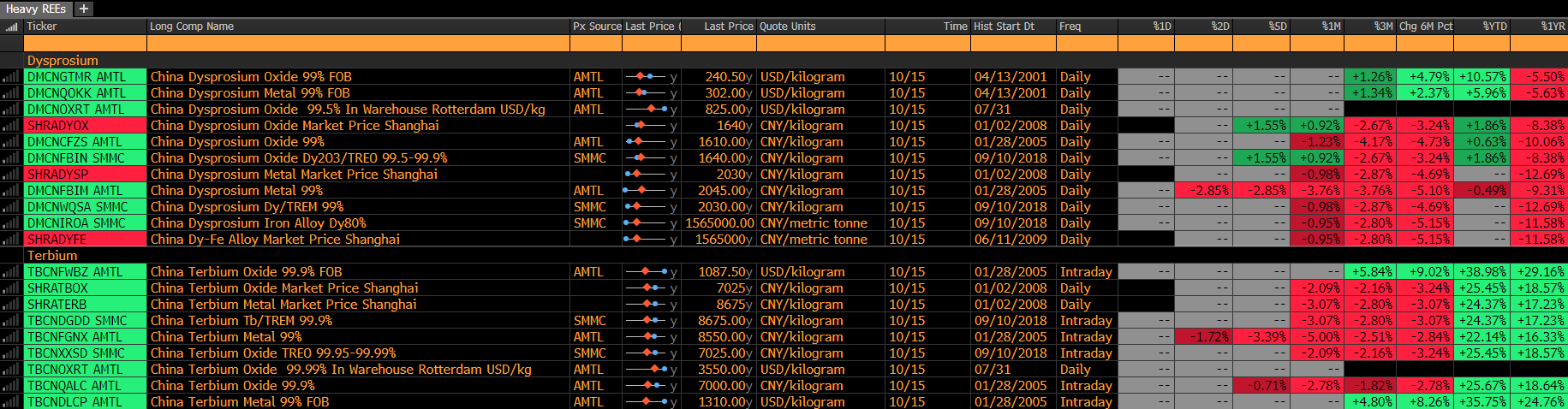Open chart icon for TBCNXXSD SMMC row
Screen dimensions: 1568x409
point(11,353)
